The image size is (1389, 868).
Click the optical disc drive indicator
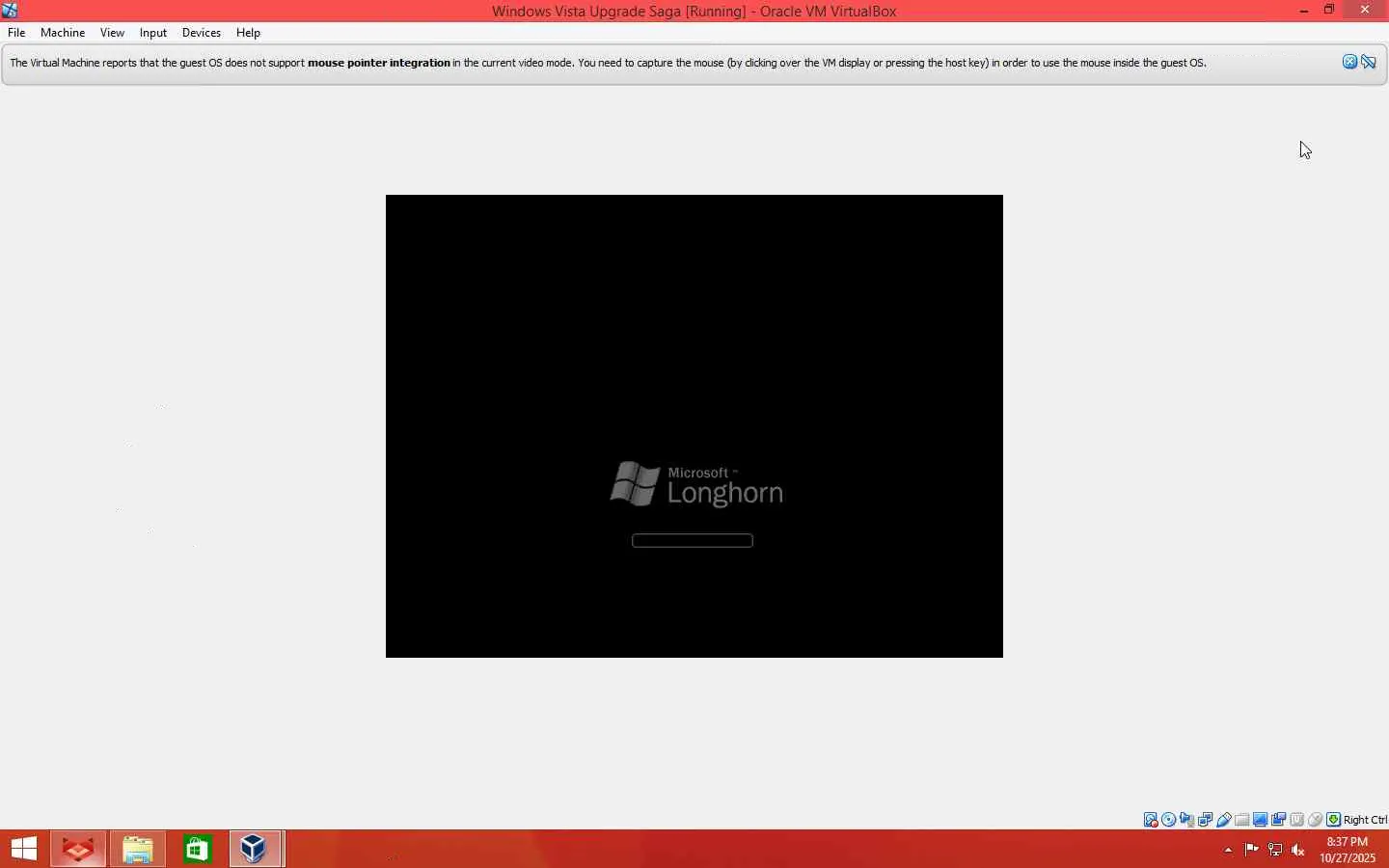tap(1169, 820)
